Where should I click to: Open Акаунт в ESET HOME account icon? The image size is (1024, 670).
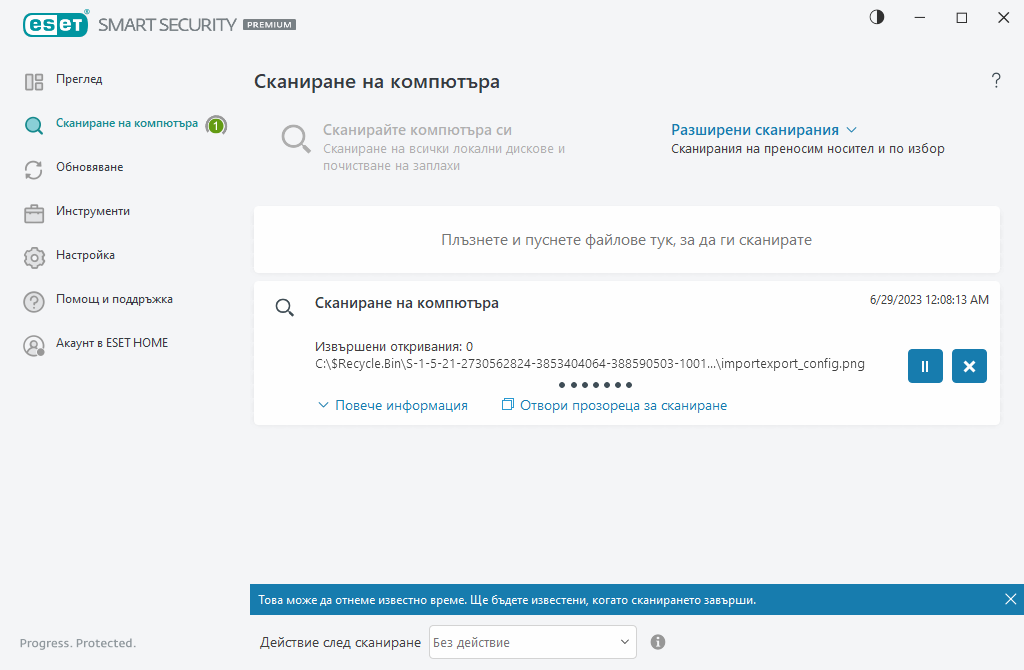click(x=34, y=343)
